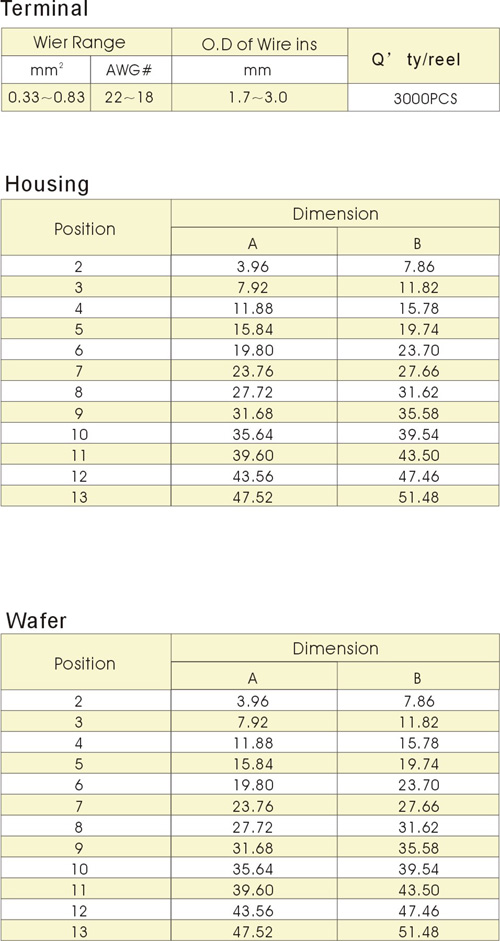The width and height of the screenshot is (500, 941).
Task: Click Housing Dimension header
Action: click(335, 214)
